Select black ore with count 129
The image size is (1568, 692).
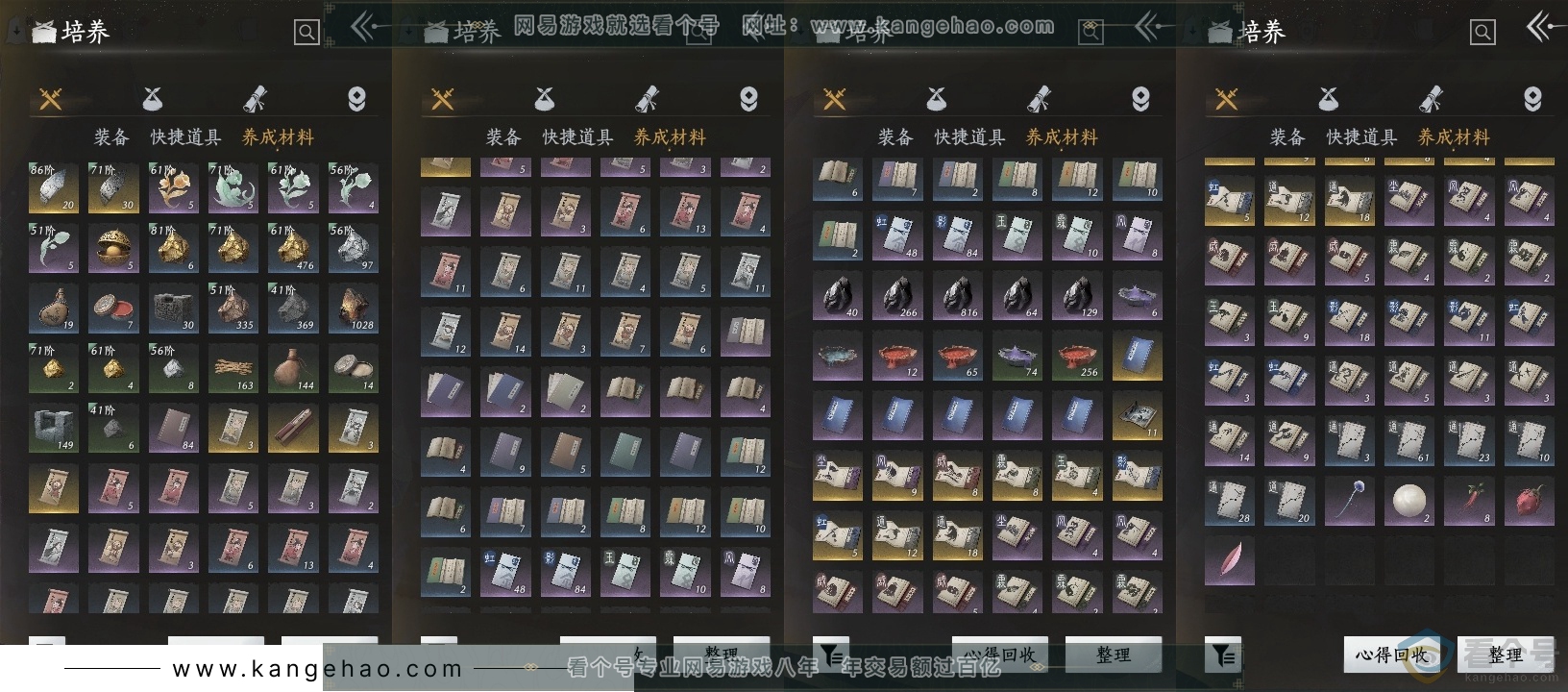coord(1077,296)
